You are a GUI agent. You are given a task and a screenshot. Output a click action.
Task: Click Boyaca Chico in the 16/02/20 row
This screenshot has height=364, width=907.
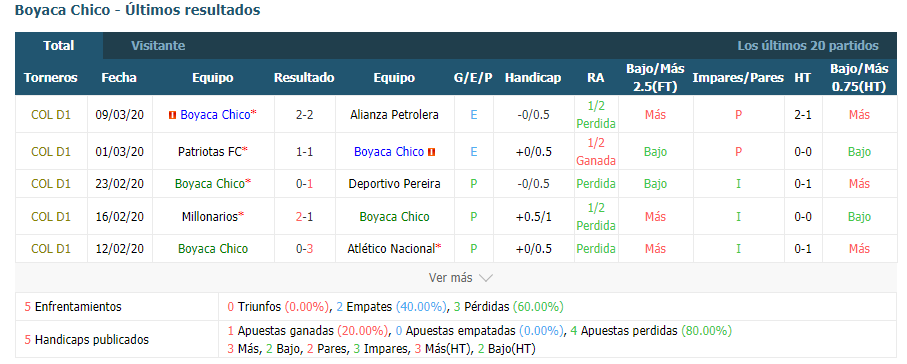click(394, 216)
